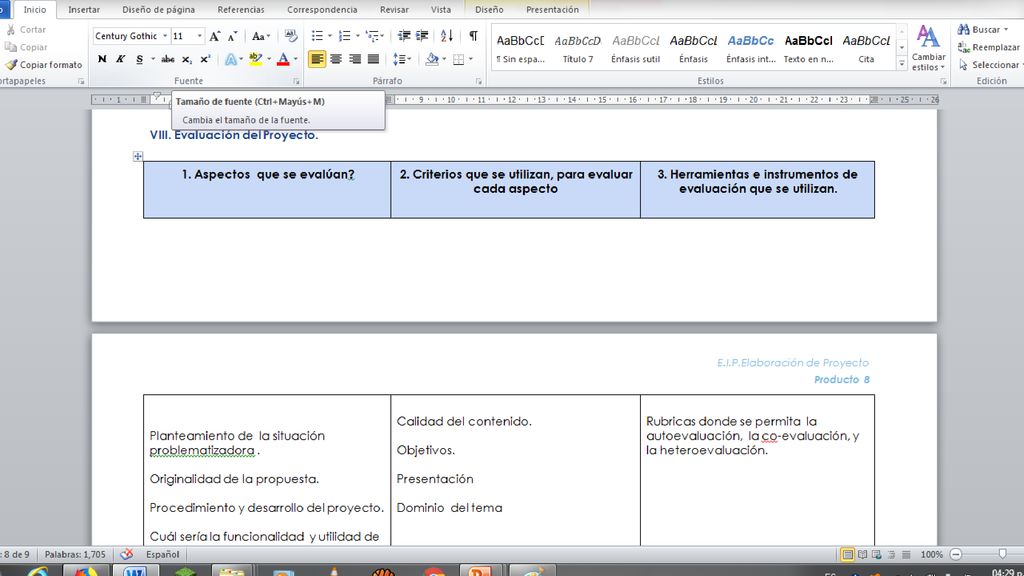Image resolution: width=1024 pixels, height=576 pixels.
Task: Open font size dropdown
Action: coord(199,36)
